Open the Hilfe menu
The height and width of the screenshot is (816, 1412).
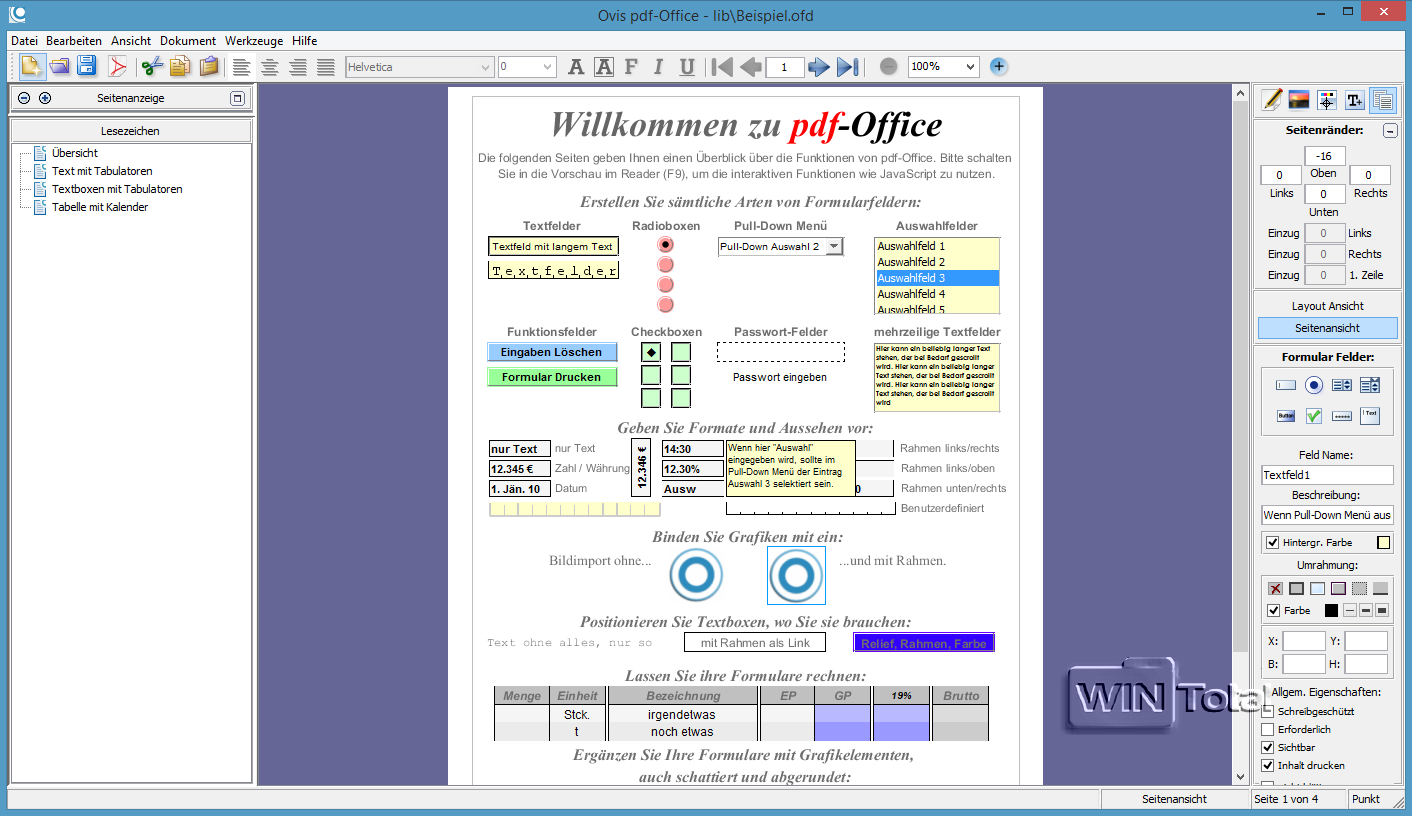point(305,41)
